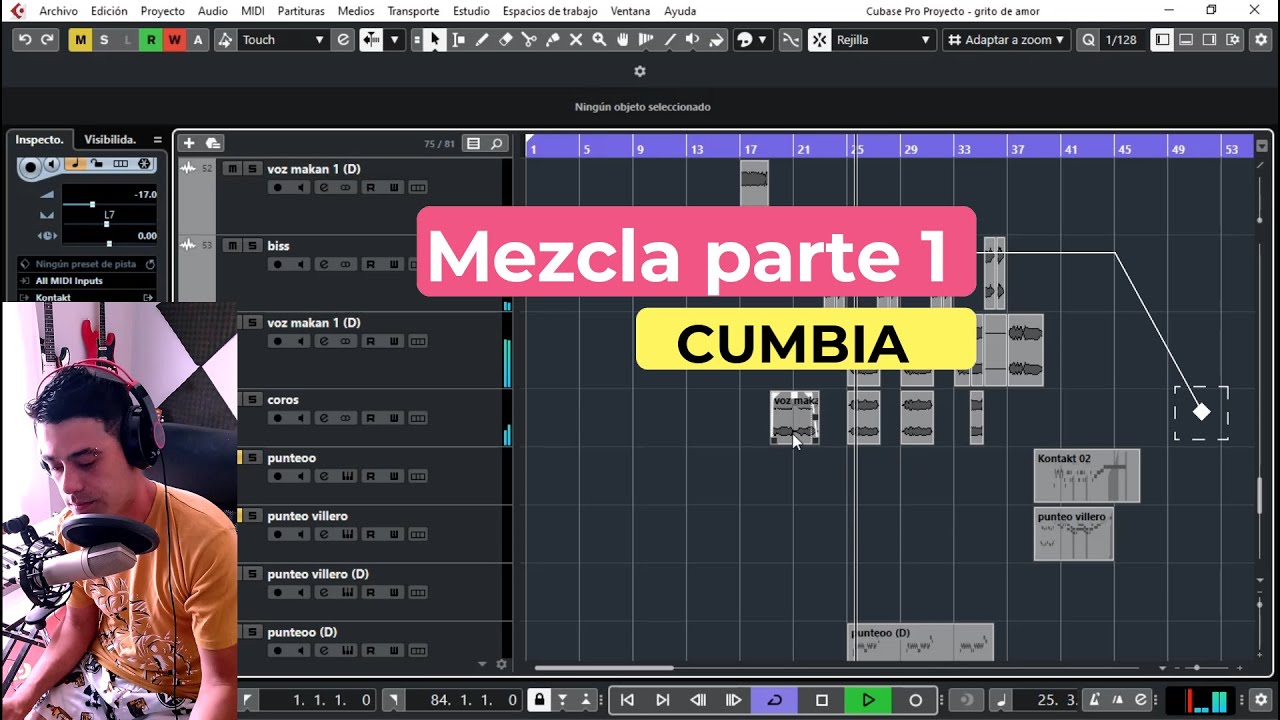Start playback with the green Play button

pos(868,700)
